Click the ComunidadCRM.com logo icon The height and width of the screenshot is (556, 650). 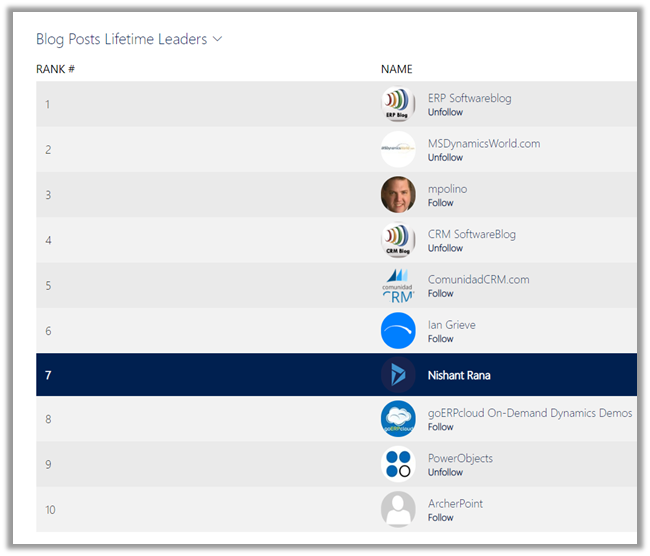(x=398, y=285)
